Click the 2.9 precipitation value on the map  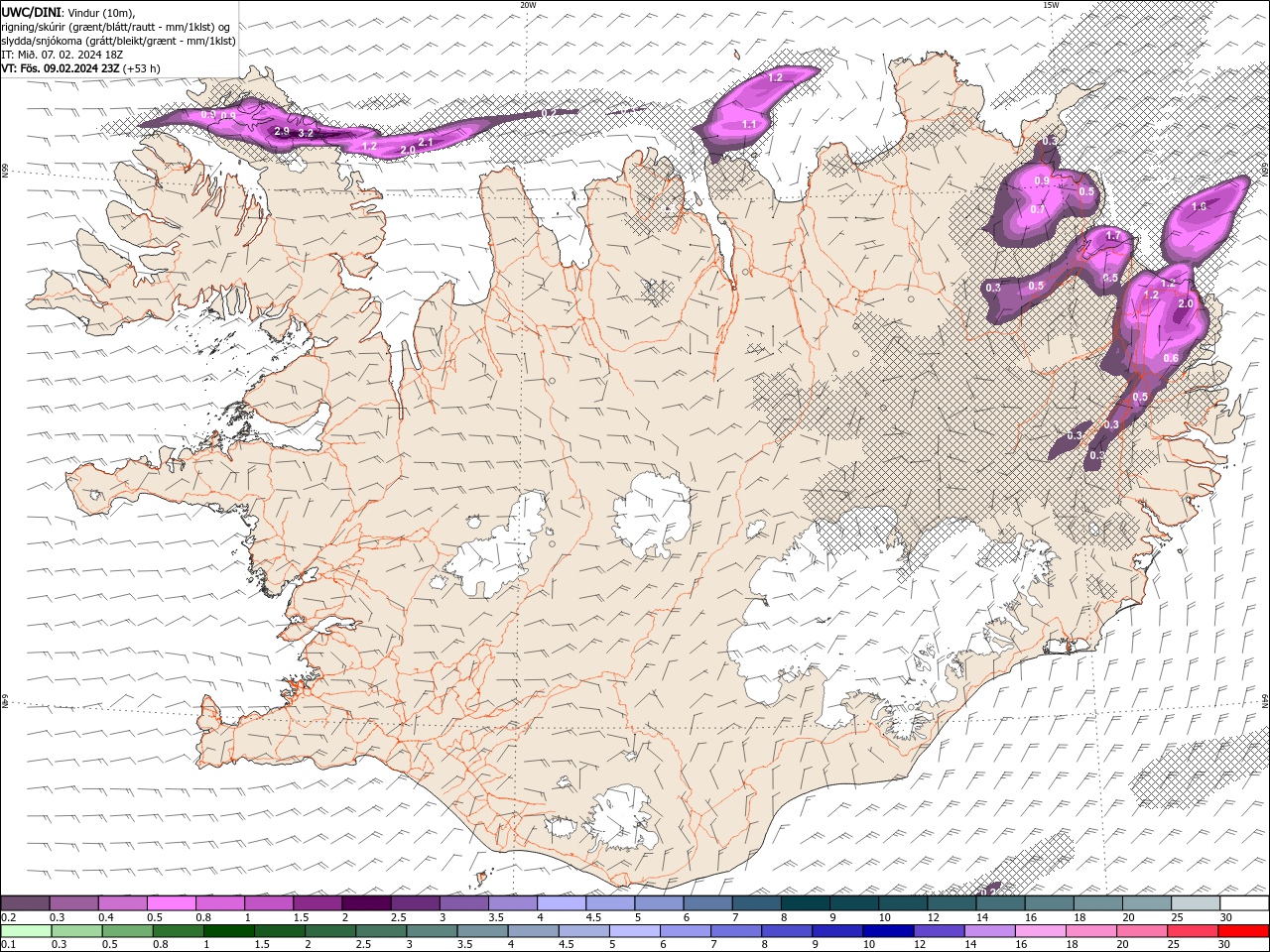coord(282,131)
